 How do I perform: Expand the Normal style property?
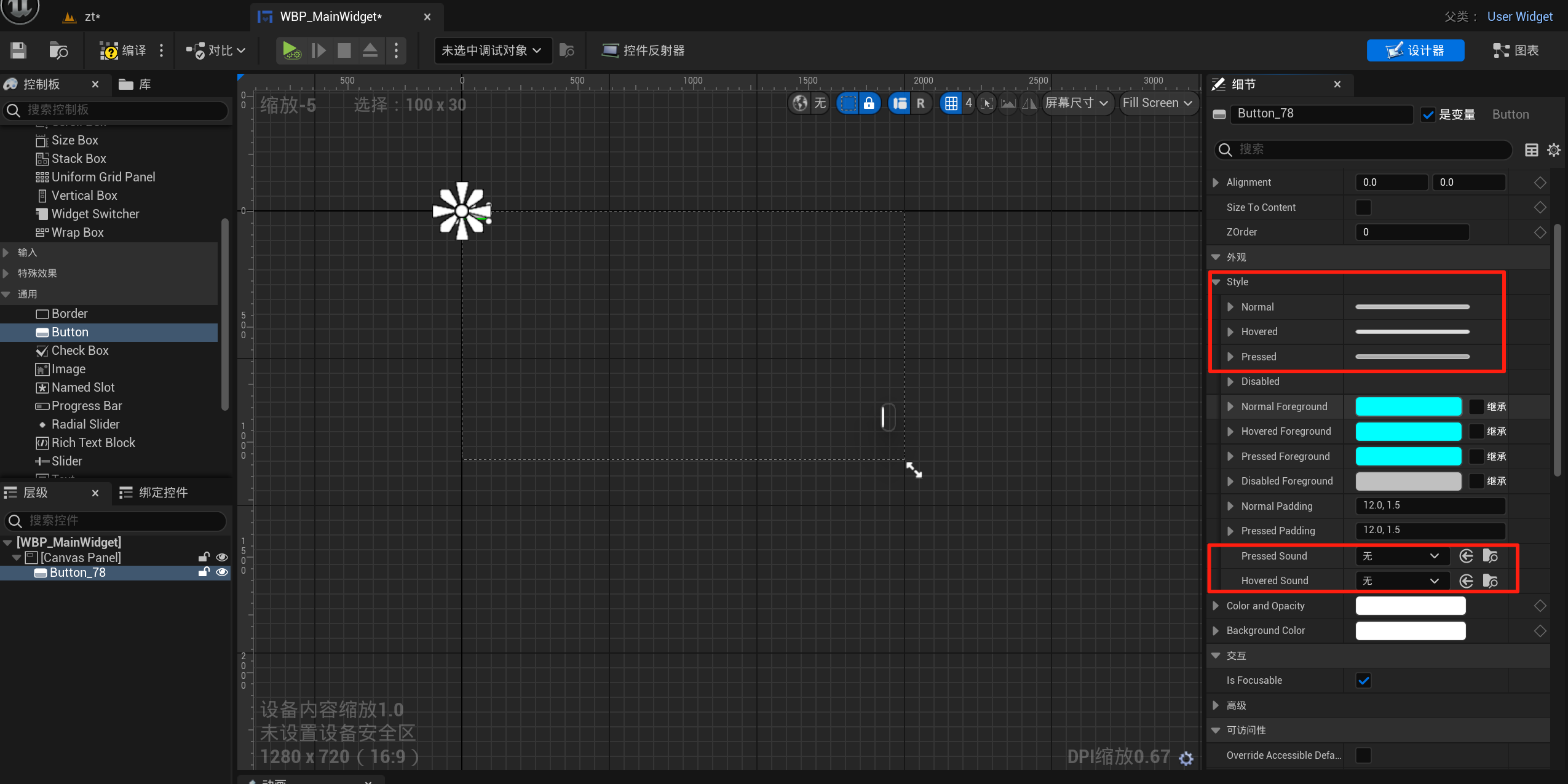coord(1230,307)
